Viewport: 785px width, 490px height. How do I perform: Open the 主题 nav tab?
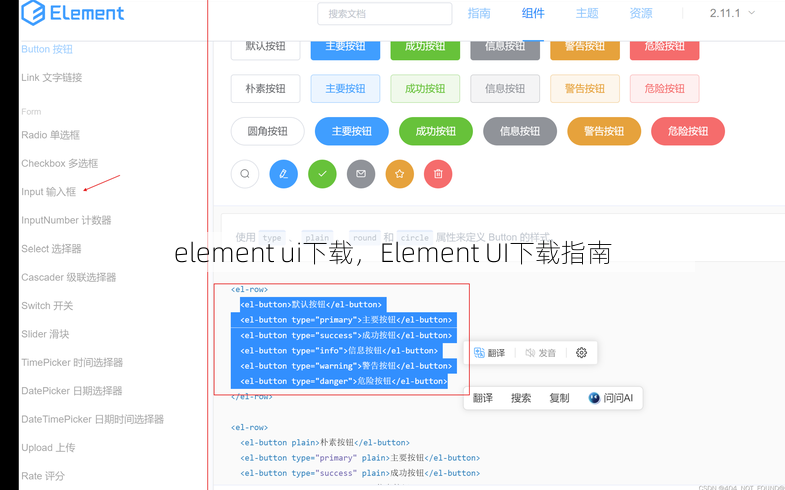pos(587,14)
